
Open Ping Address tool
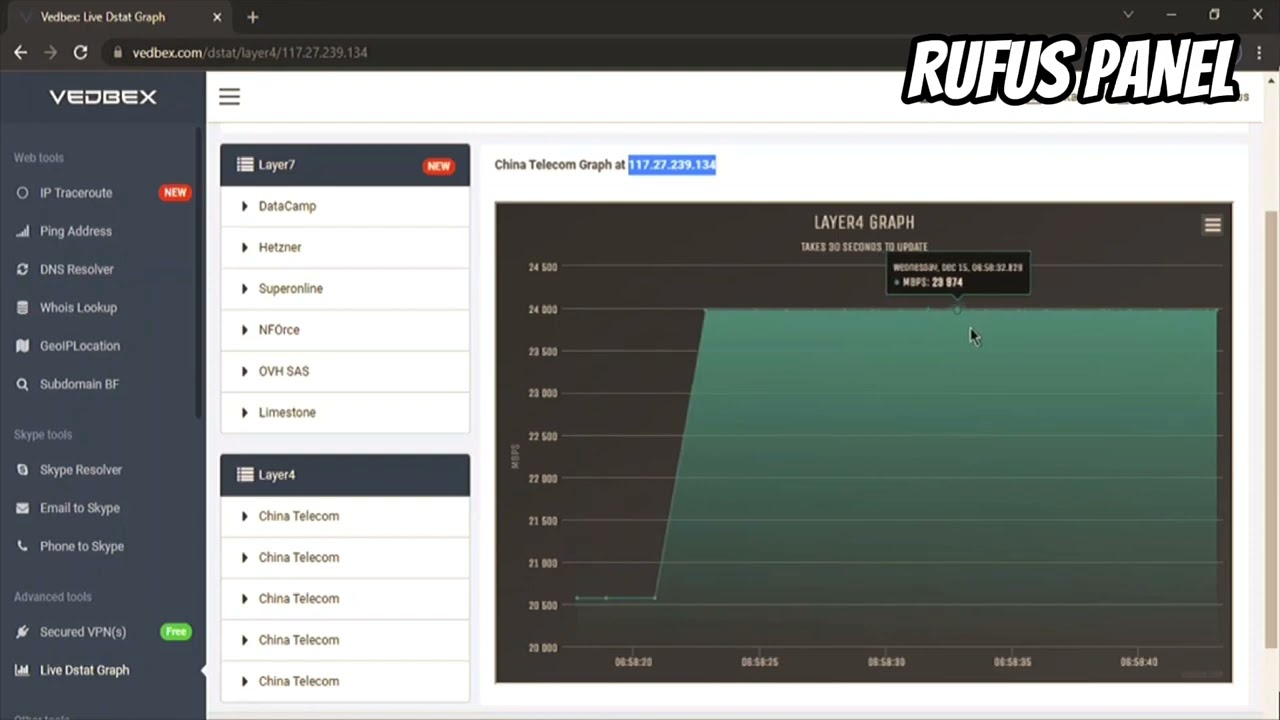click(76, 231)
